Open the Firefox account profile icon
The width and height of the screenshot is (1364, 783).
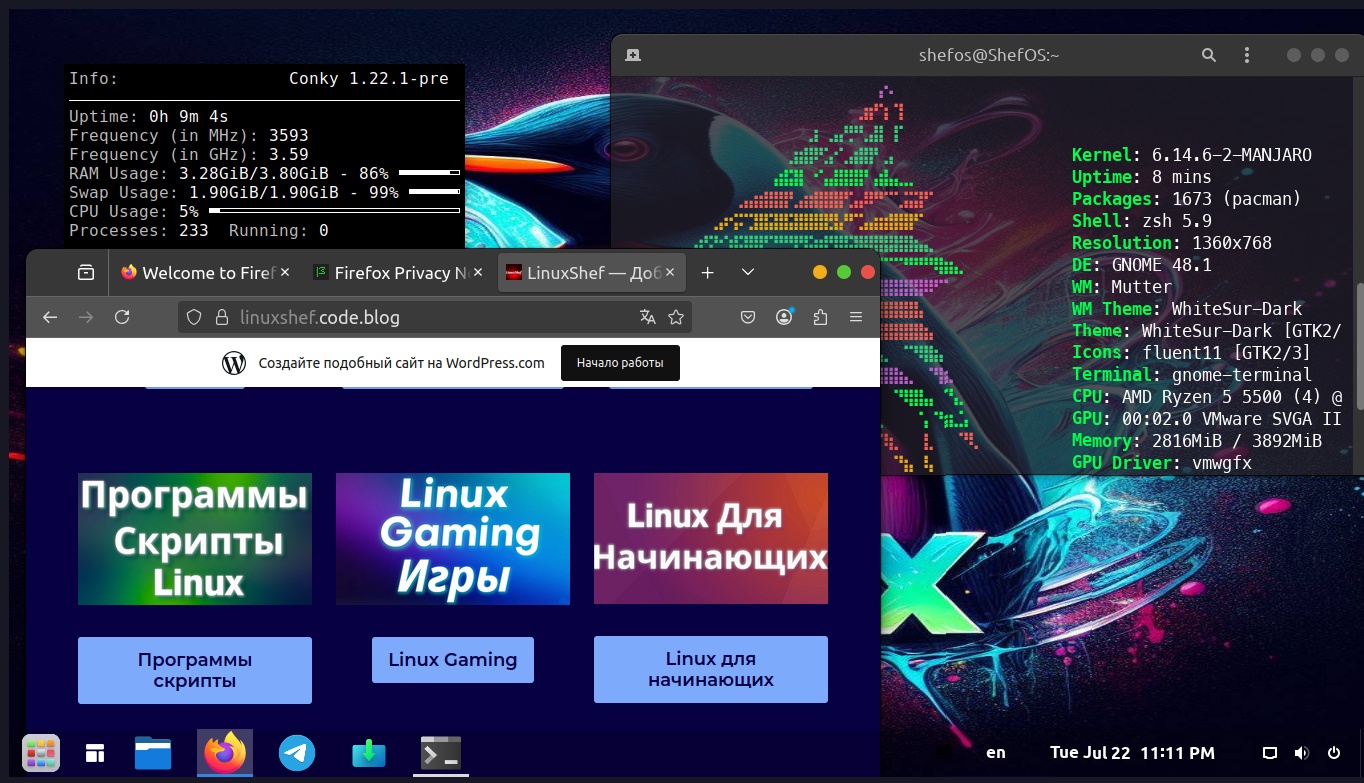click(x=785, y=317)
